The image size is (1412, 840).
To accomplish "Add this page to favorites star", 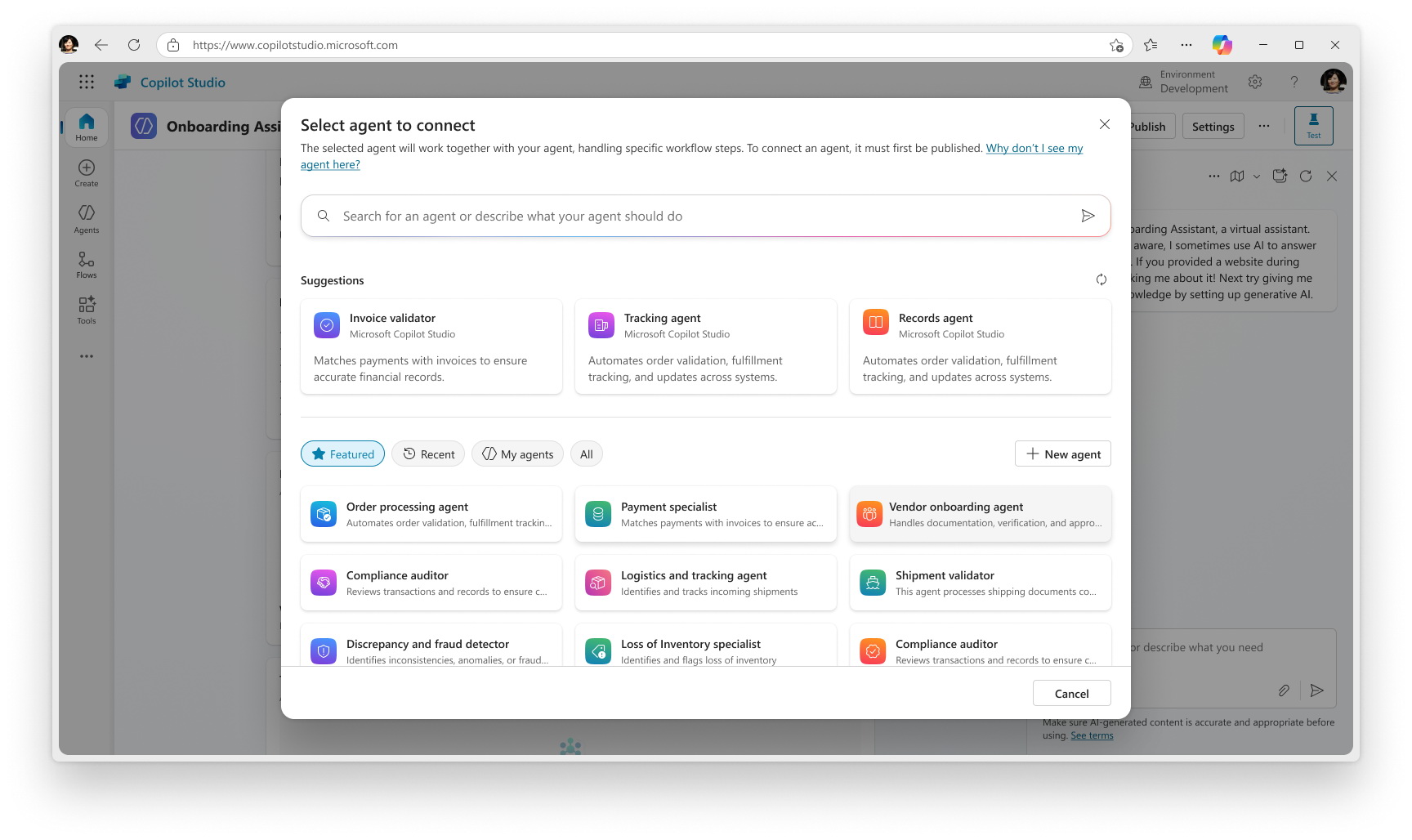I will (1116, 45).
